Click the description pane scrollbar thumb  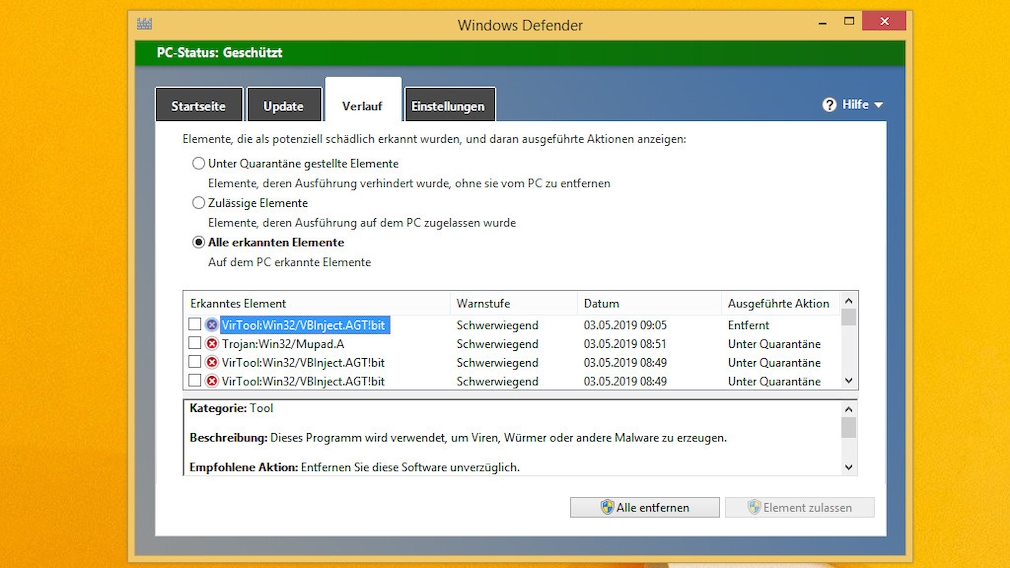click(x=848, y=428)
